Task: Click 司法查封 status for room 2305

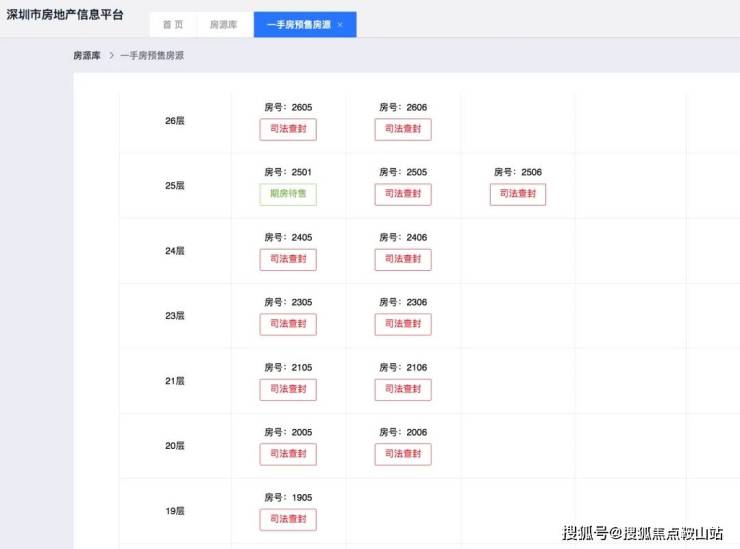Action: click(x=288, y=324)
